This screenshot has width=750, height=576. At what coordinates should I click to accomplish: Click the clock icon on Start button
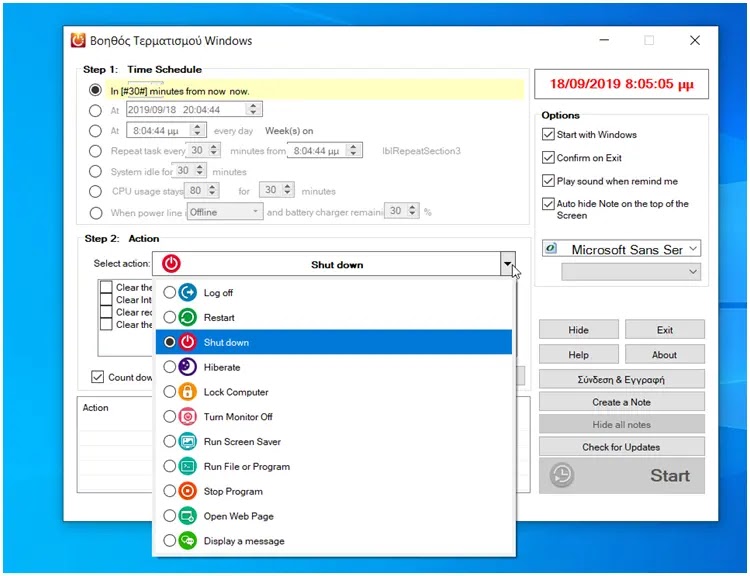(562, 475)
